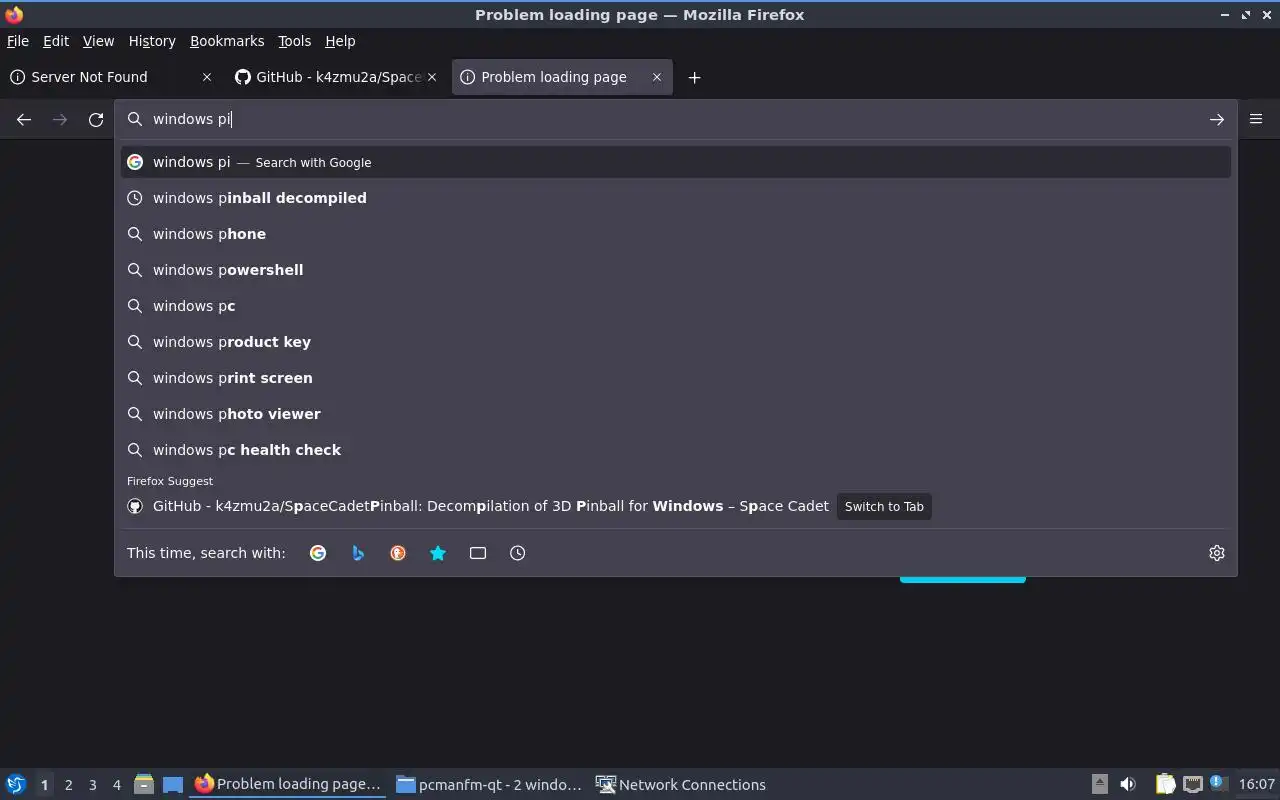This screenshot has width=1280, height=800.
Task: Switch to virtual desktop 4
Action: pyautogui.click(x=116, y=785)
